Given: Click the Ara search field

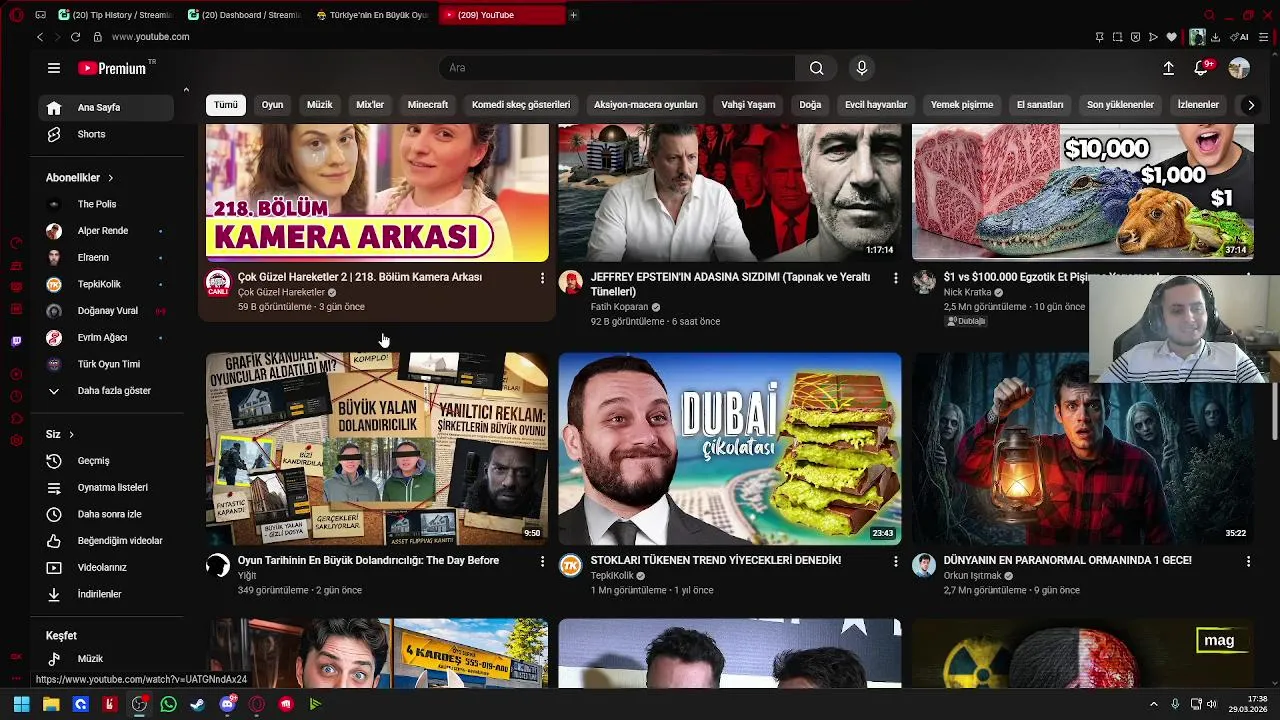Looking at the screenshot, I should 617,68.
